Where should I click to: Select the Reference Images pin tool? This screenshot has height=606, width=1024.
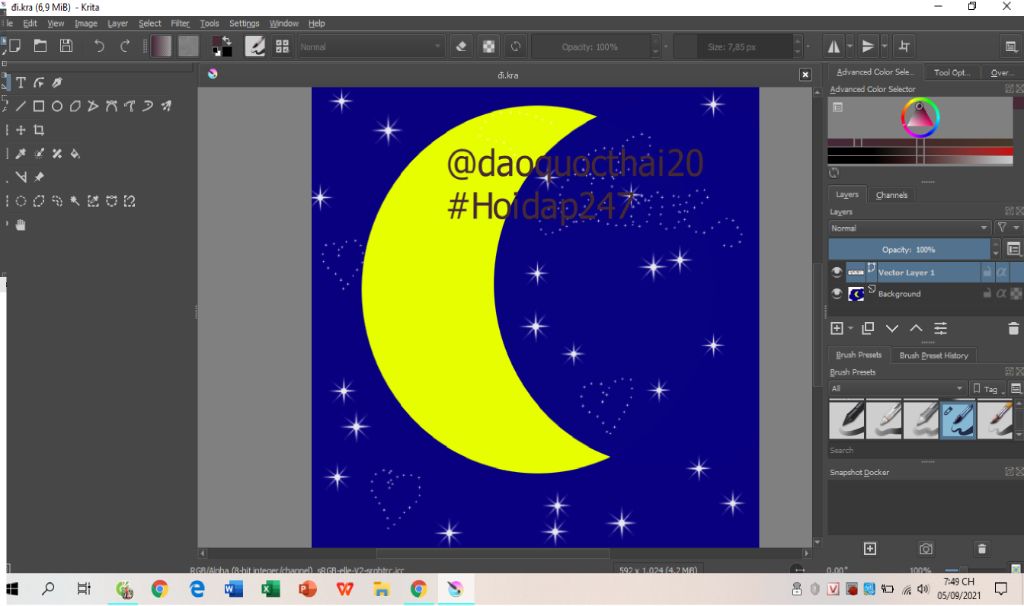point(39,177)
